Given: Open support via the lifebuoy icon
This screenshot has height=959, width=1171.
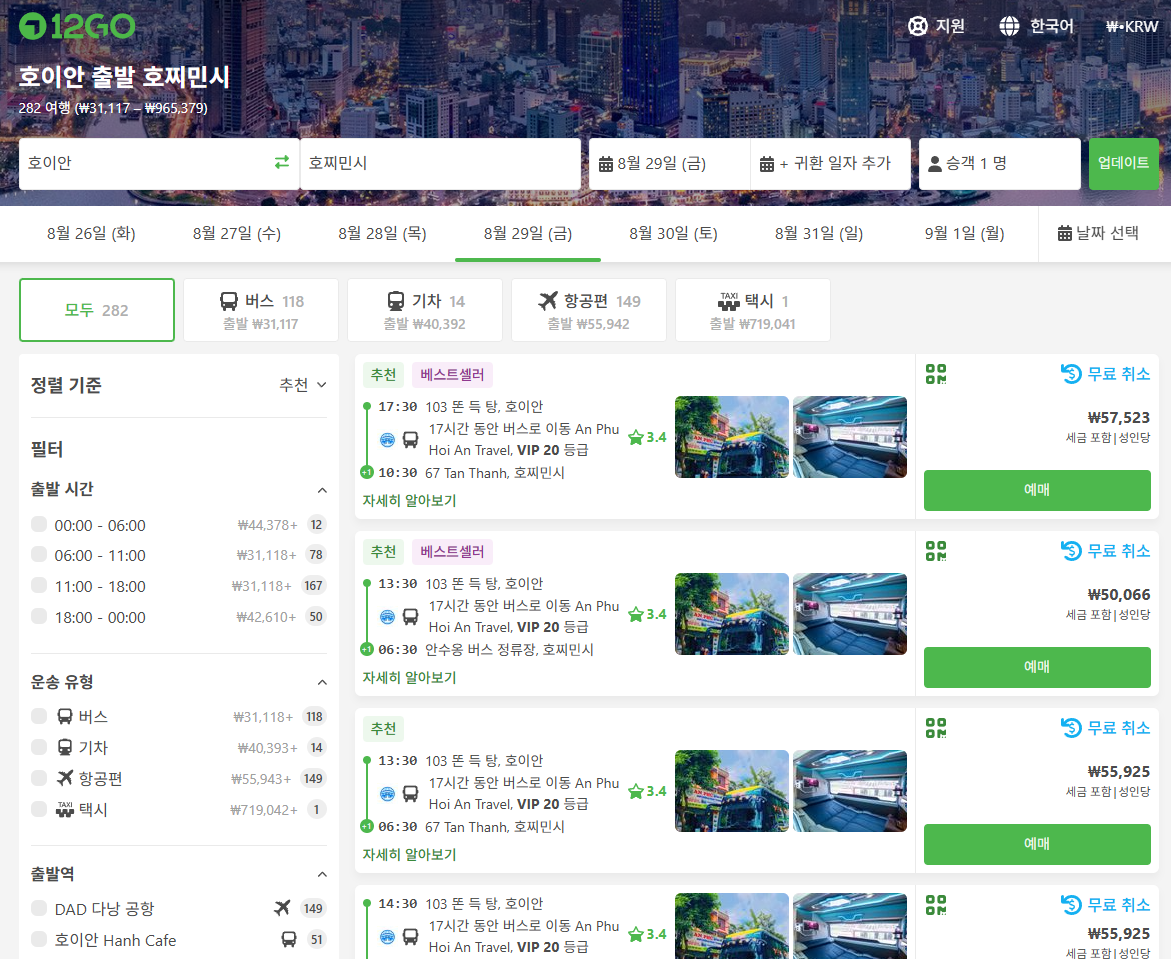Looking at the screenshot, I should click(x=917, y=26).
